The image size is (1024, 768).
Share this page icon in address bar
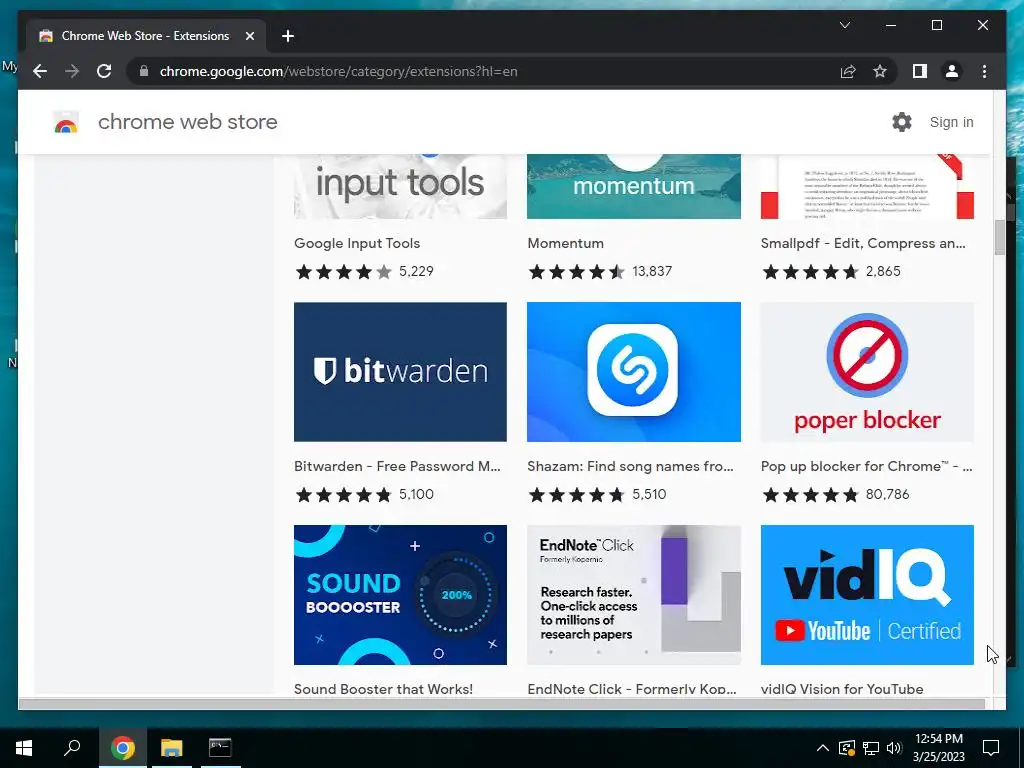click(x=848, y=71)
